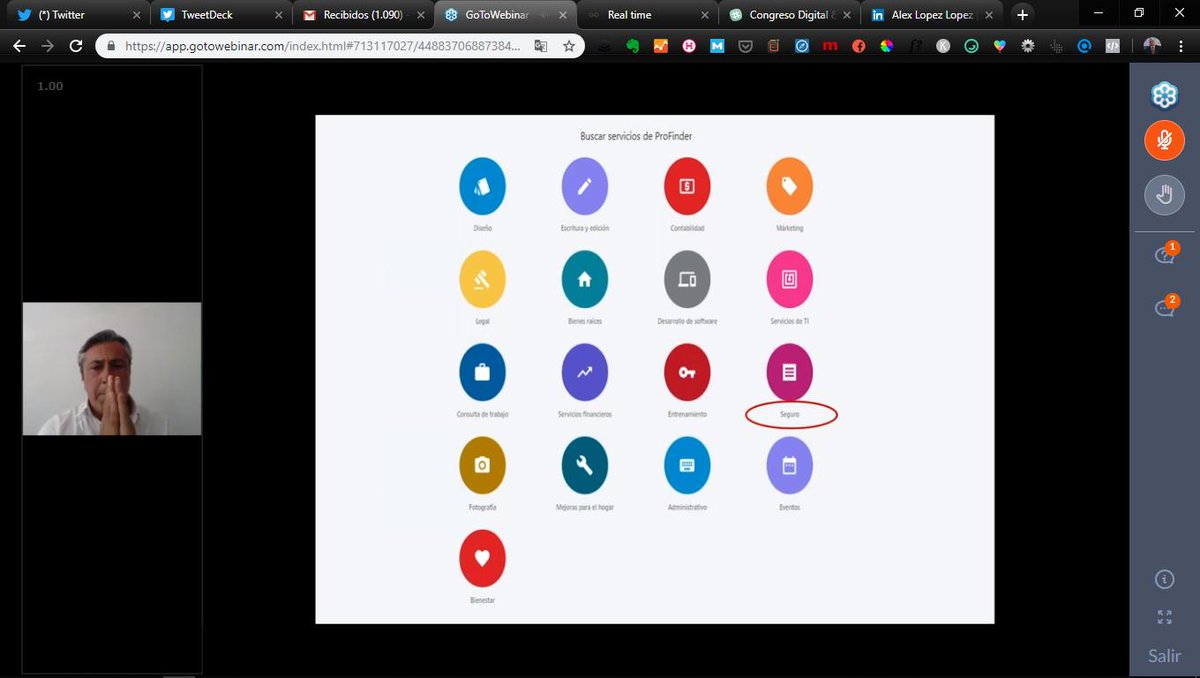Select the Servicios de TI pink icon
The height and width of the screenshot is (678, 1200).
point(789,279)
